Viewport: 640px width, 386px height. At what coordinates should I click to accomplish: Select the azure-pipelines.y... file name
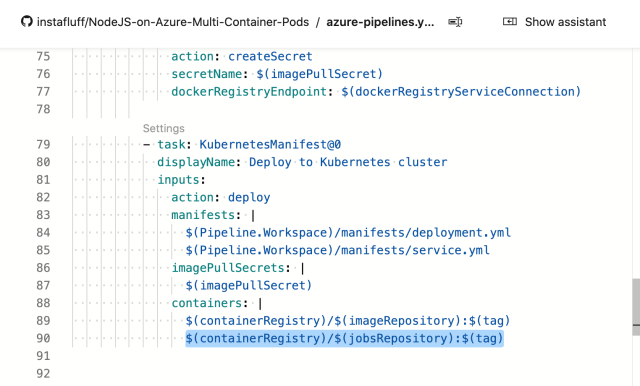pyautogui.click(x=380, y=22)
